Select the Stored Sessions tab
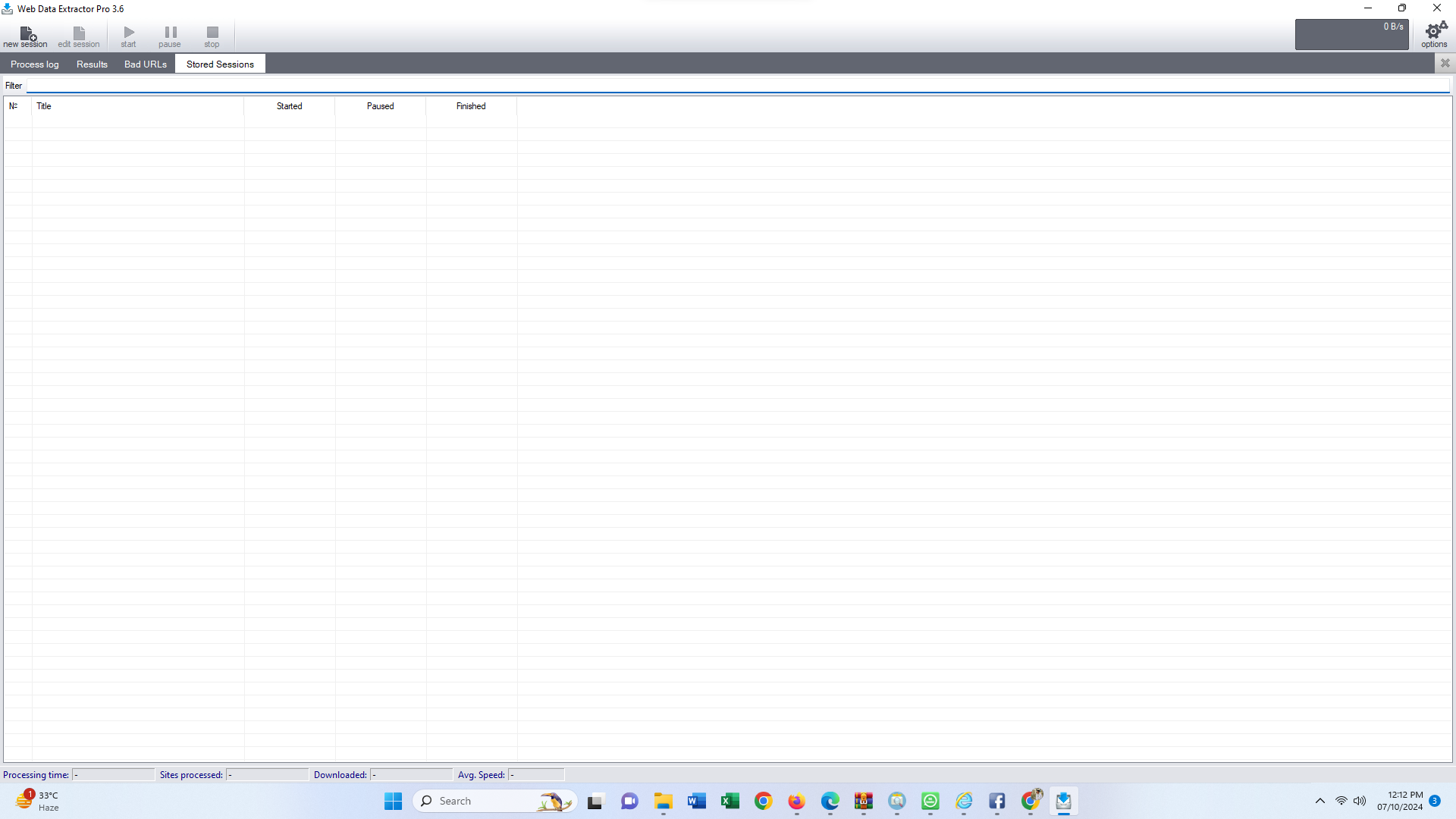The height and width of the screenshot is (819, 1456). pyautogui.click(x=219, y=64)
